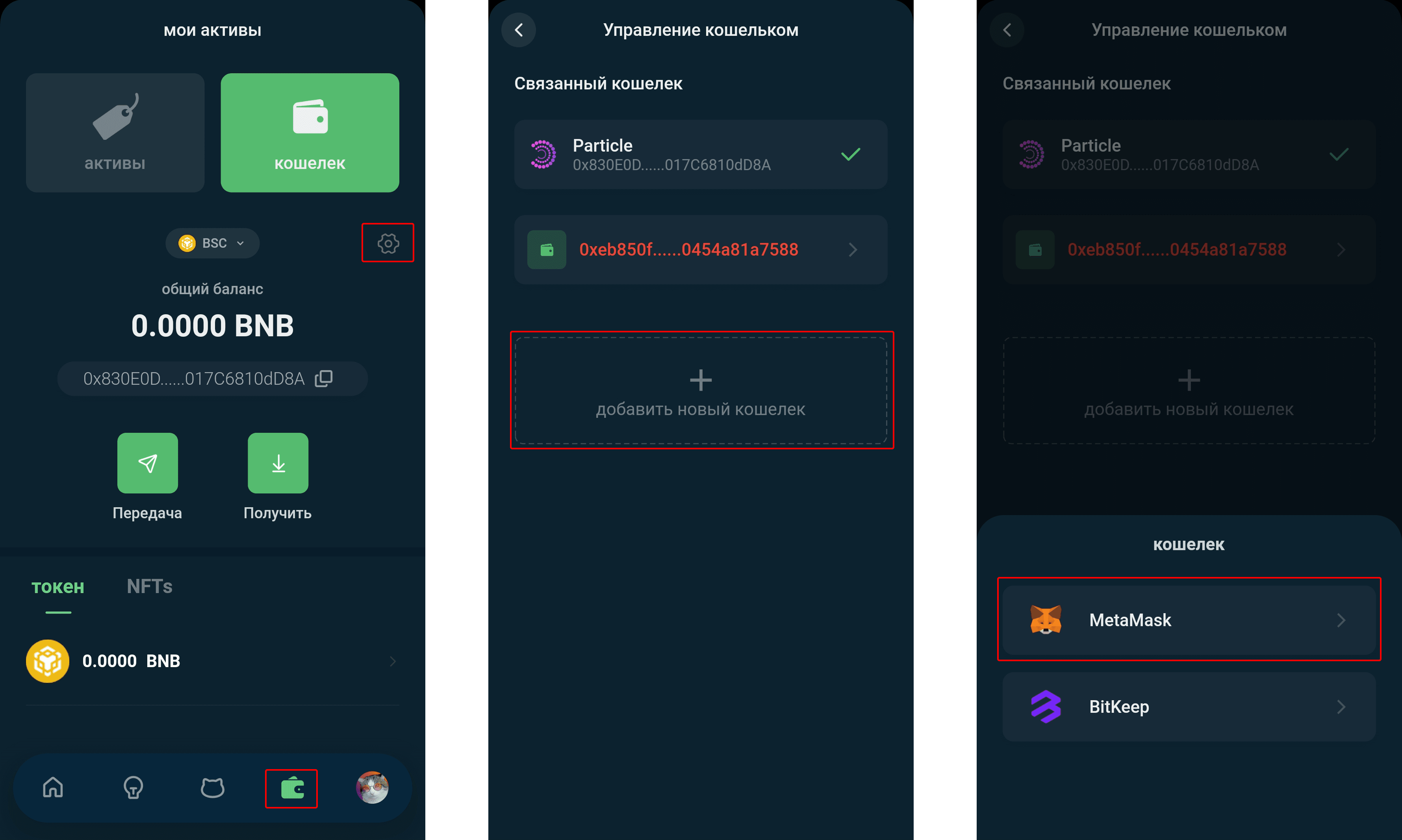Viewport: 1402px width, 840px height.
Task: Click wallet icon on кошелек card
Action: (310, 117)
